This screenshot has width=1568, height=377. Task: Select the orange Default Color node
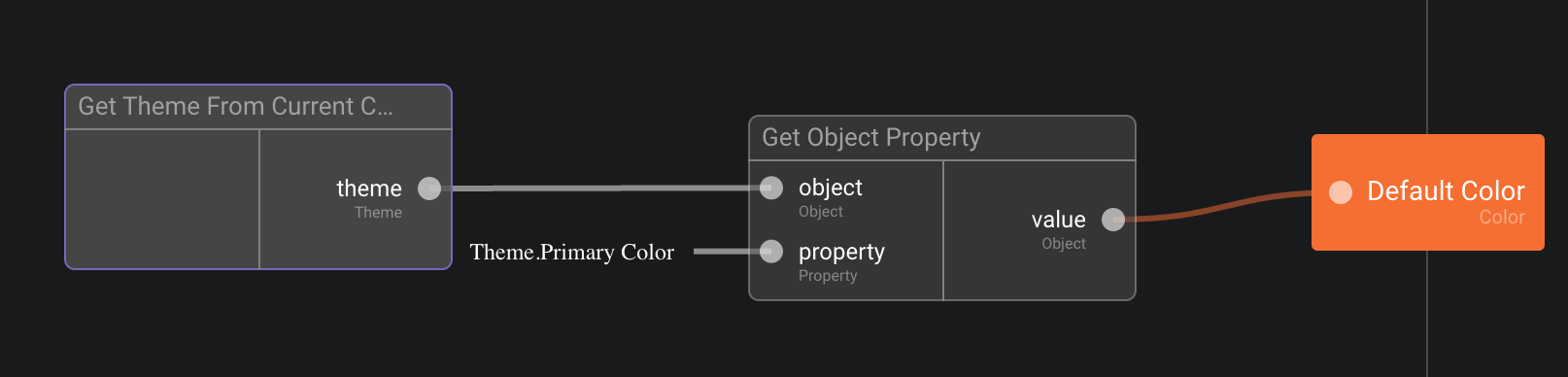1428,192
